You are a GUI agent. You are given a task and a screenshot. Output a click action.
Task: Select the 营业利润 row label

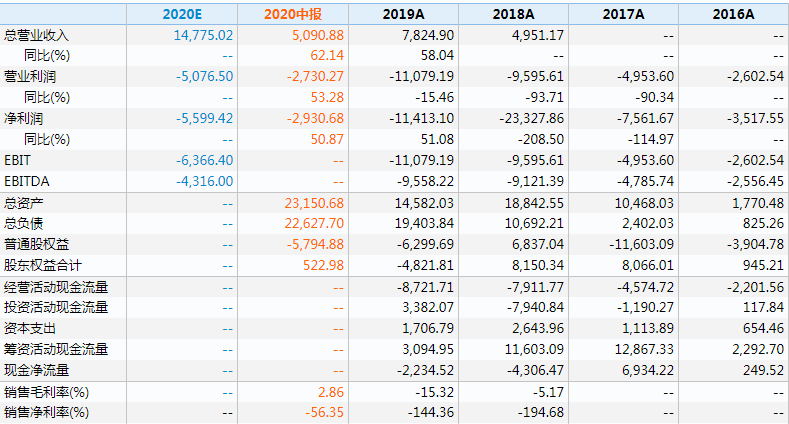pyautogui.click(x=30, y=76)
